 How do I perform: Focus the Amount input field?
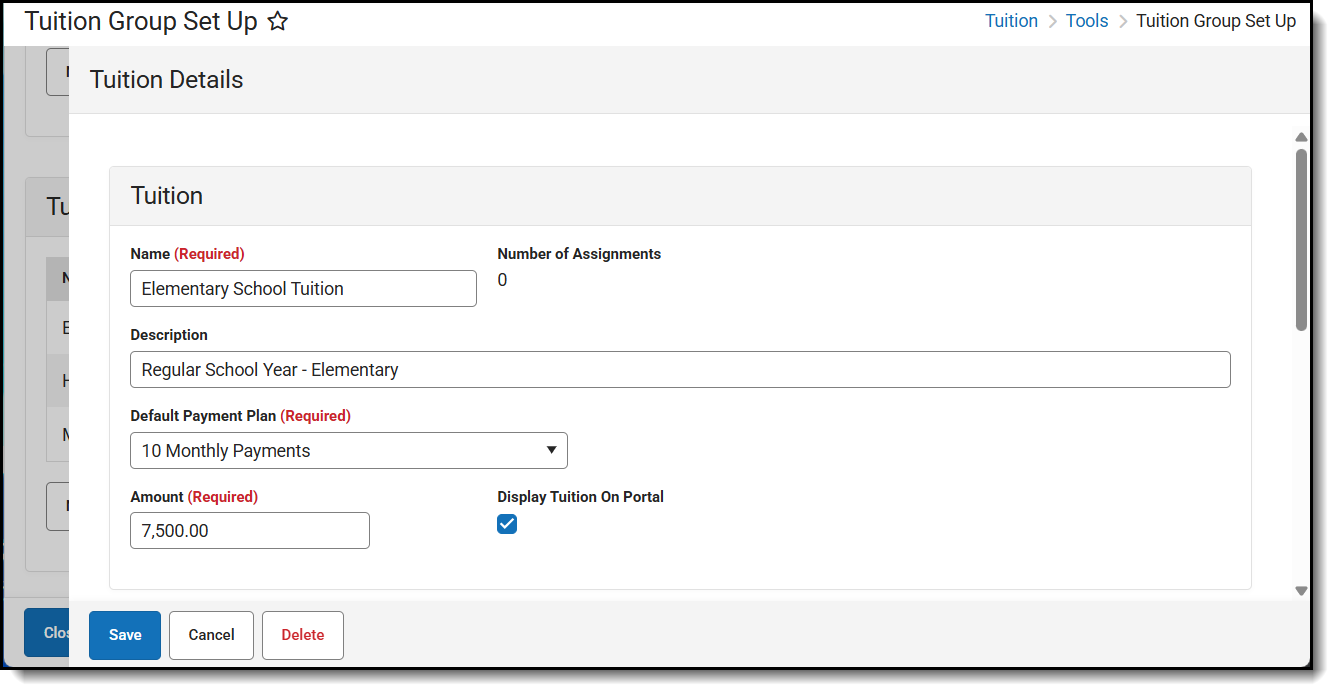coord(250,531)
